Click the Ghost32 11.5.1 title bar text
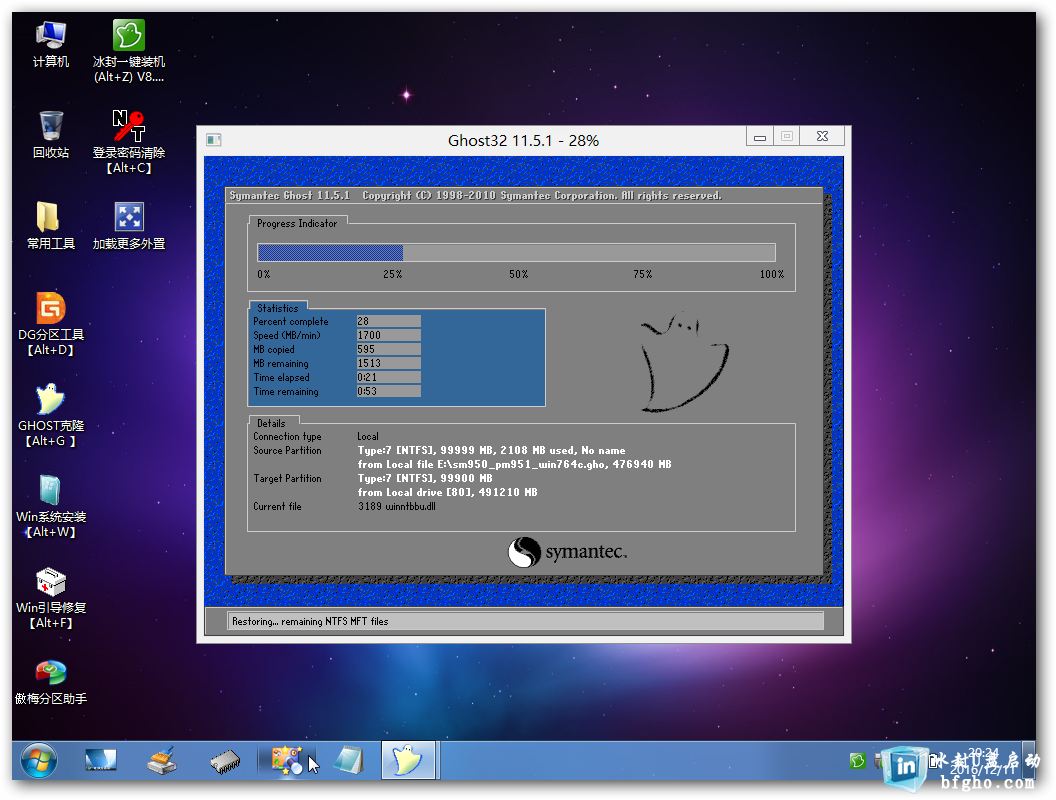 pyautogui.click(x=523, y=141)
